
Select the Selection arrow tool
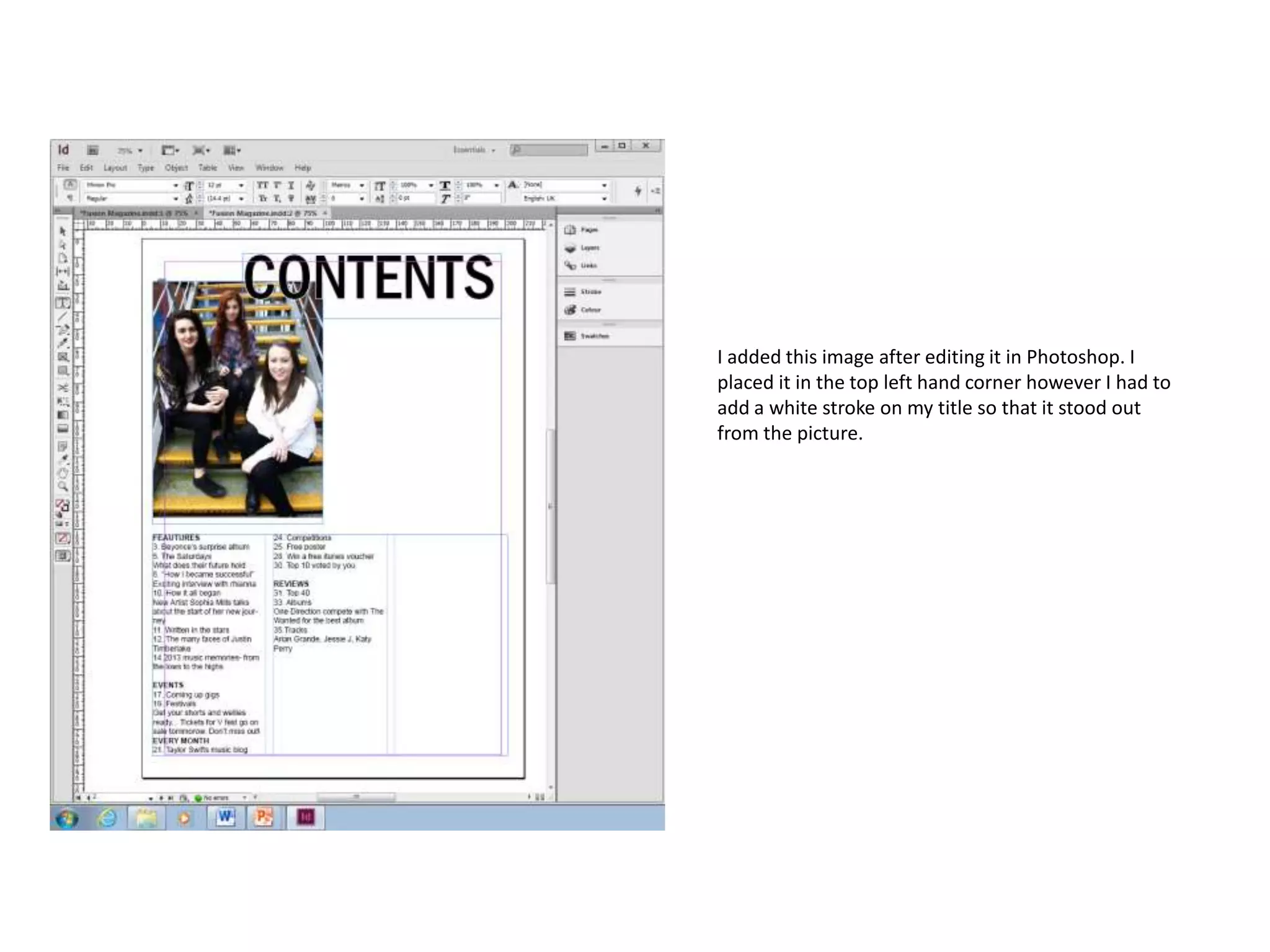(x=63, y=231)
